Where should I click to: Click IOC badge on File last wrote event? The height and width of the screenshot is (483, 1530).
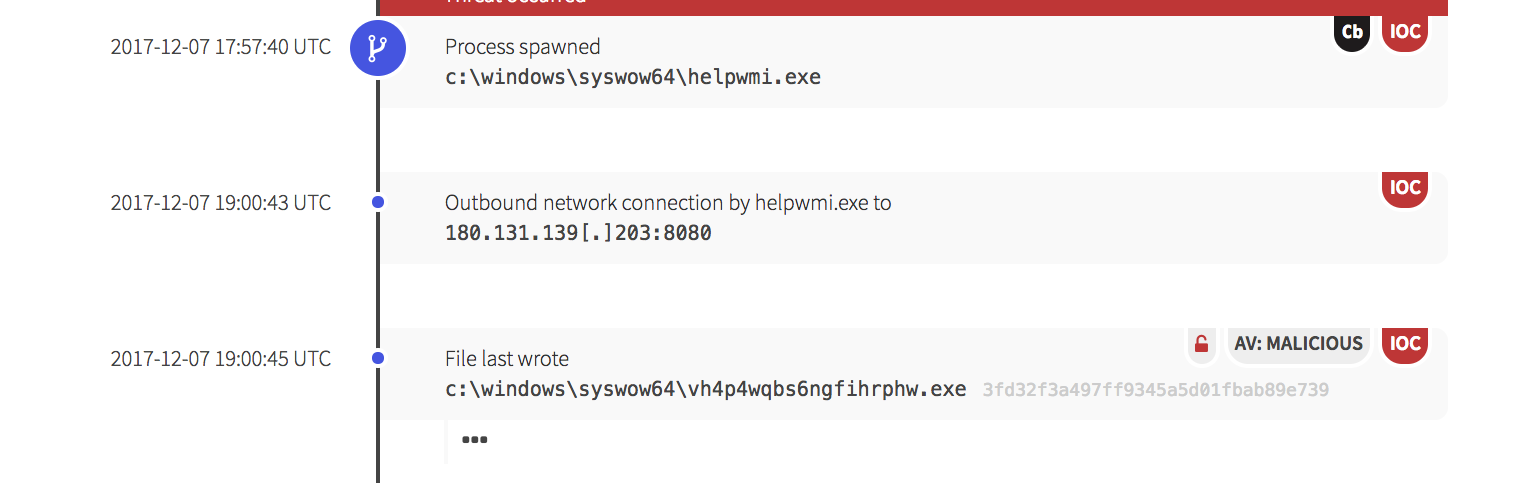1405,344
